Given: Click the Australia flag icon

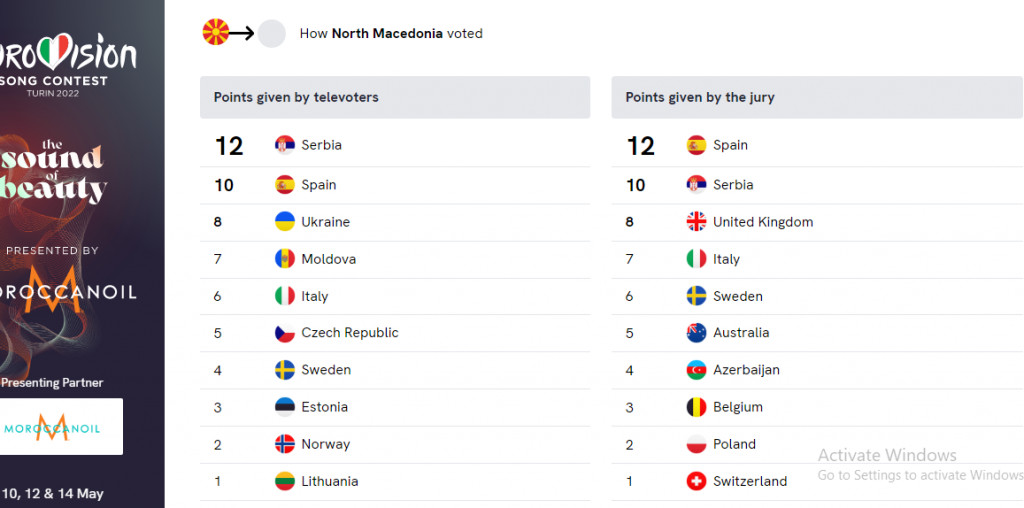Looking at the screenshot, I should 696,333.
